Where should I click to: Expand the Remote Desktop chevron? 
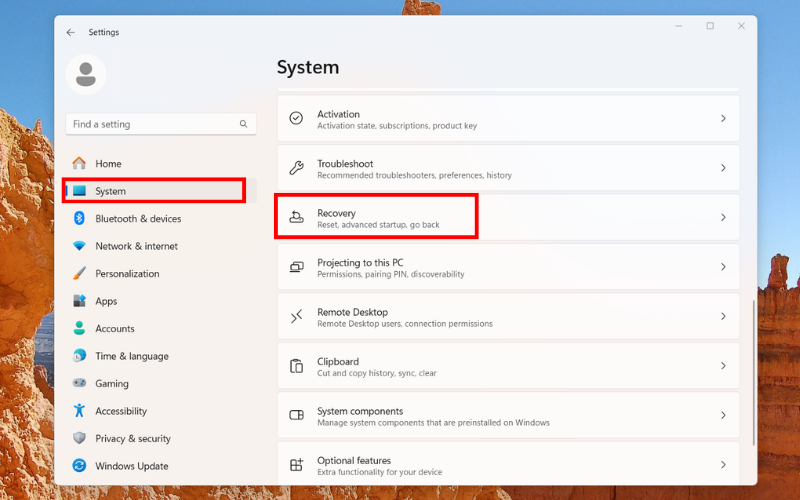(723, 316)
